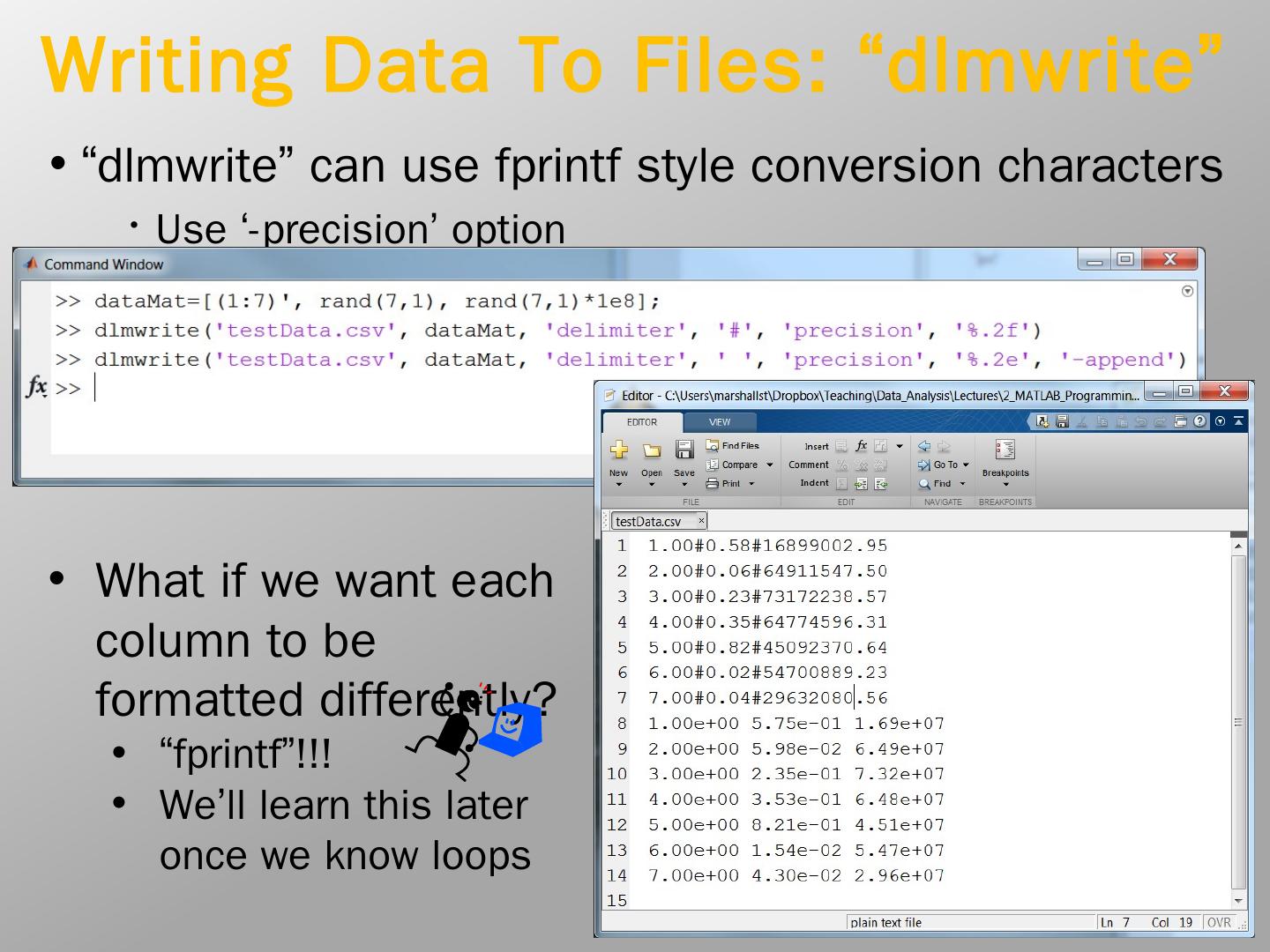Click the increase indent icon
This screenshot has height=952, width=1270.
(x=862, y=483)
